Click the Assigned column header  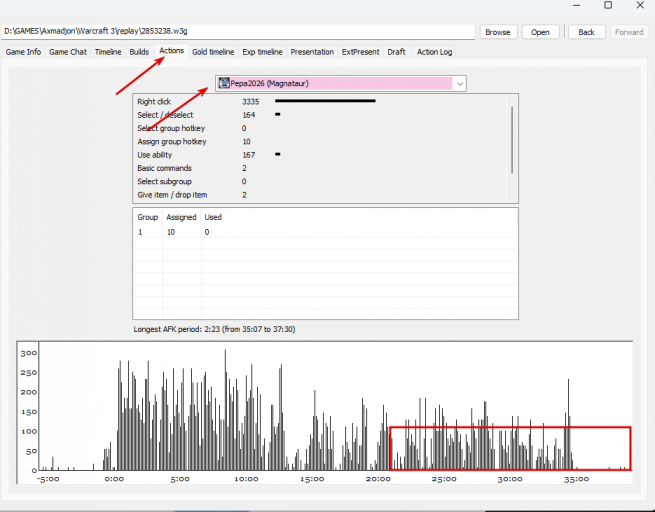(181, 217)
